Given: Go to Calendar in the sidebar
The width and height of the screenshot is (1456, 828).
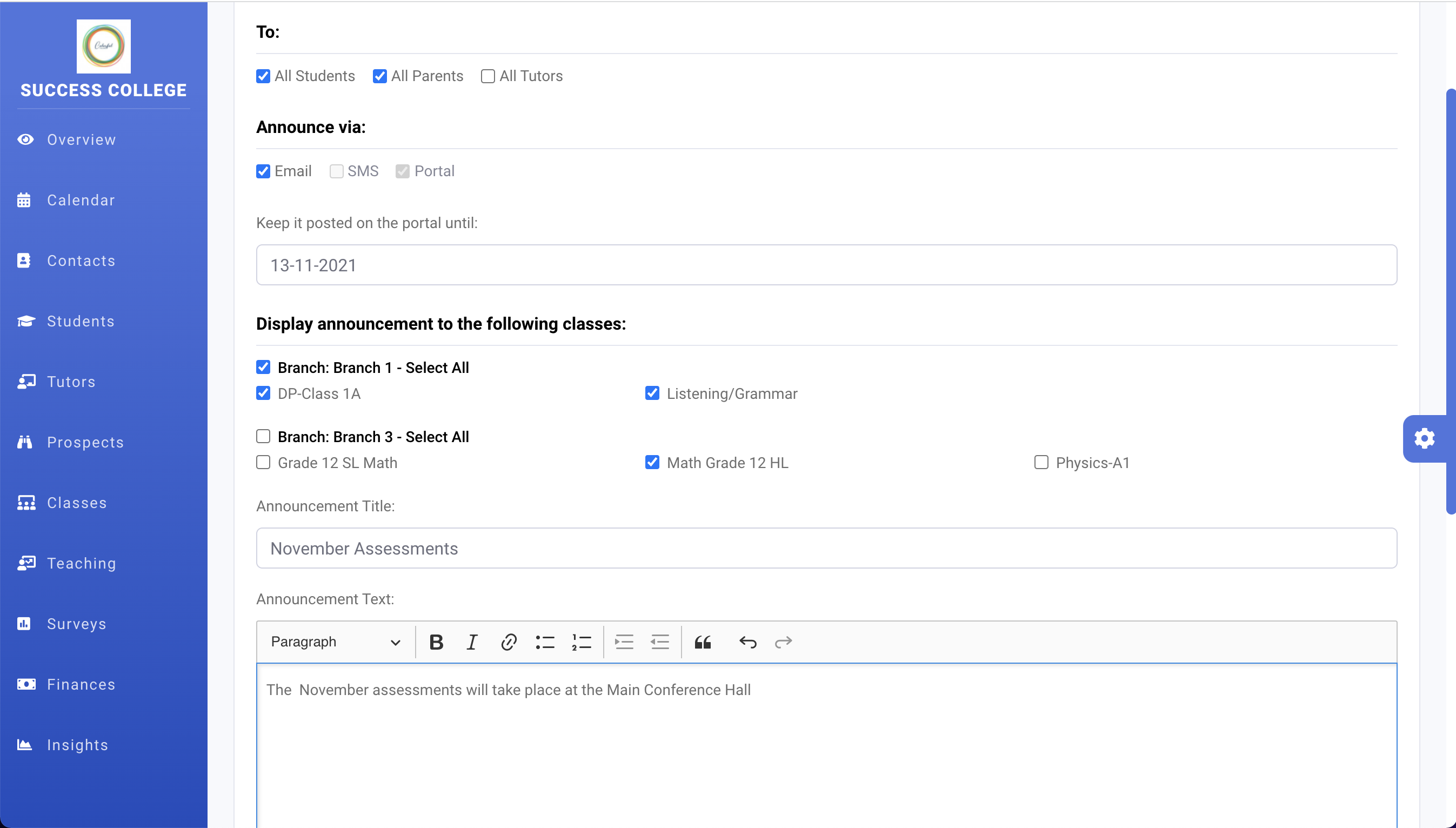Looking at the screenshot, I should coord(81,200).
